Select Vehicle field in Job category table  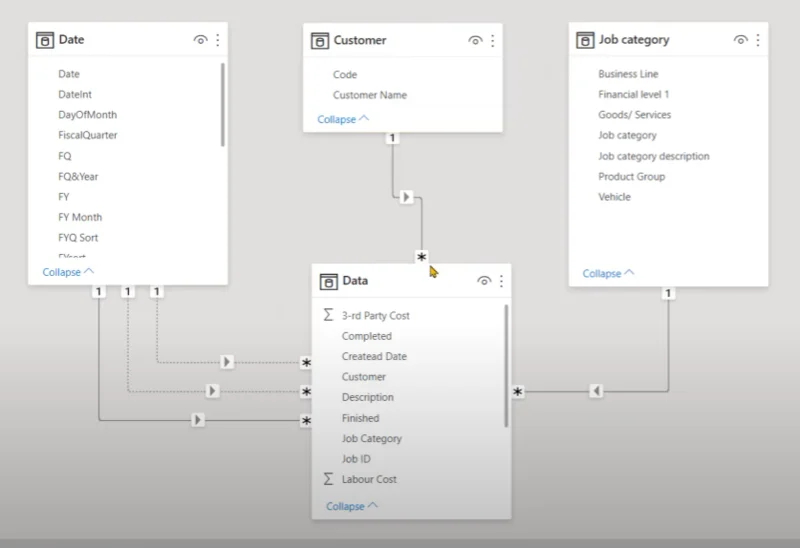(614, 197)
